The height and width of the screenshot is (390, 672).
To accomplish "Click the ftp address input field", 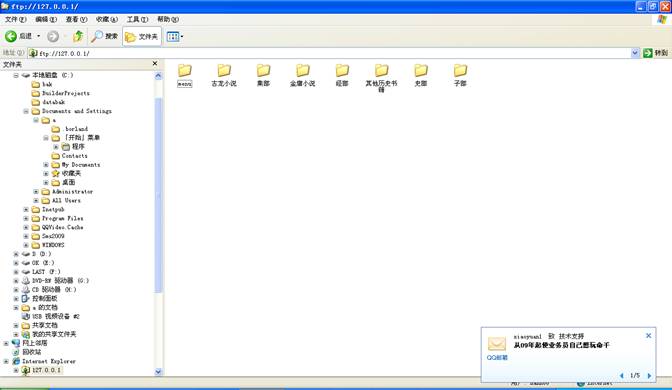I will tap(330, 53).
